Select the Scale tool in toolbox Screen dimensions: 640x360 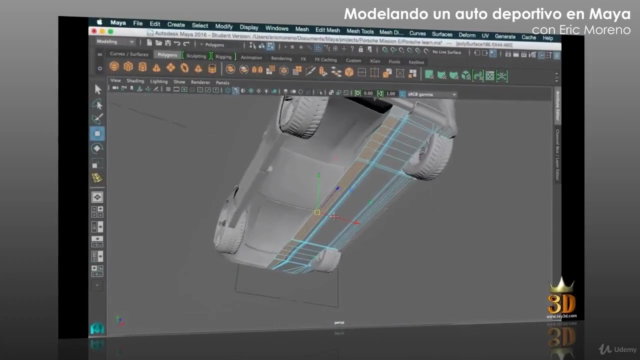[97, 164]
